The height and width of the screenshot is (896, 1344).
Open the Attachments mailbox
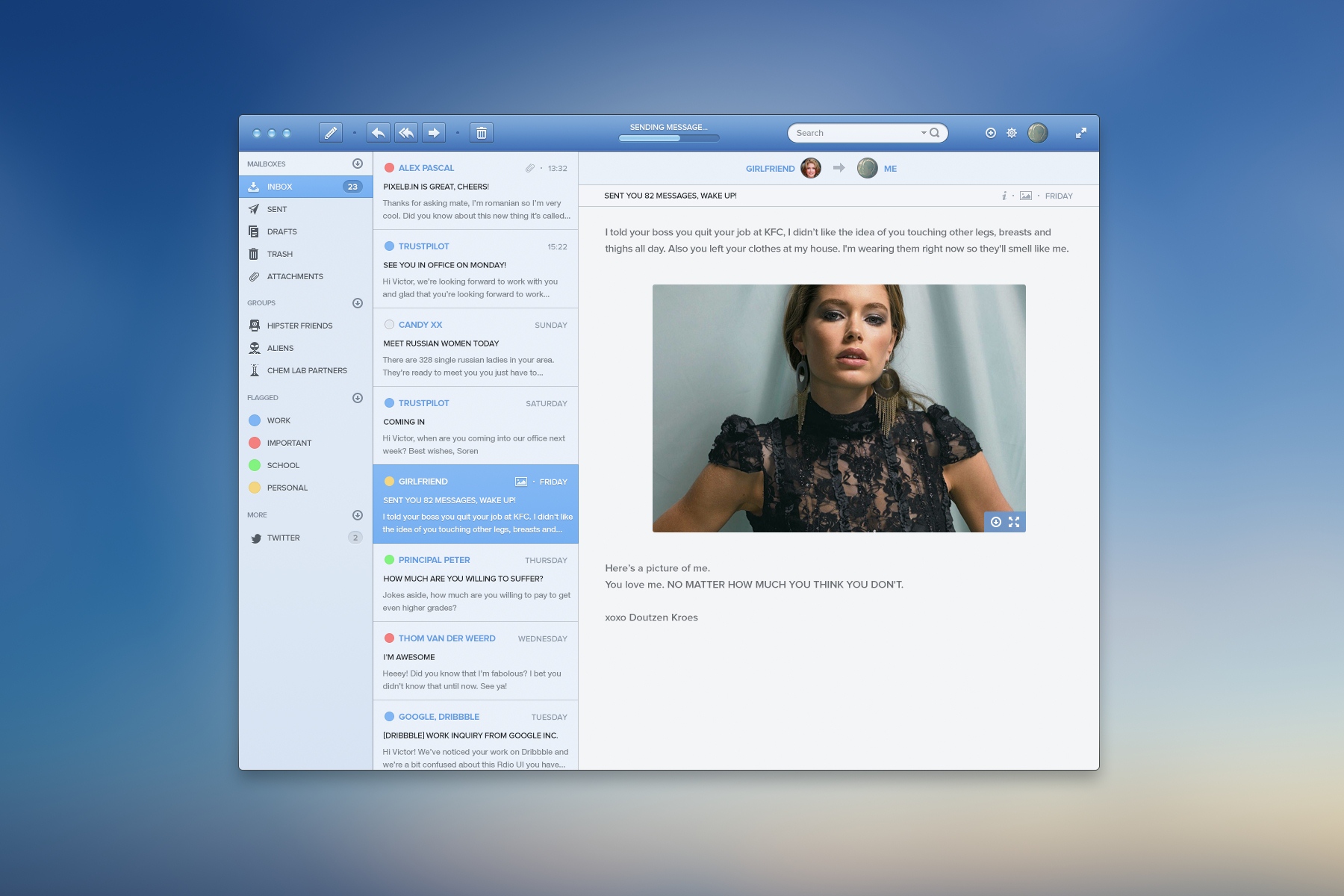point(306,276)
